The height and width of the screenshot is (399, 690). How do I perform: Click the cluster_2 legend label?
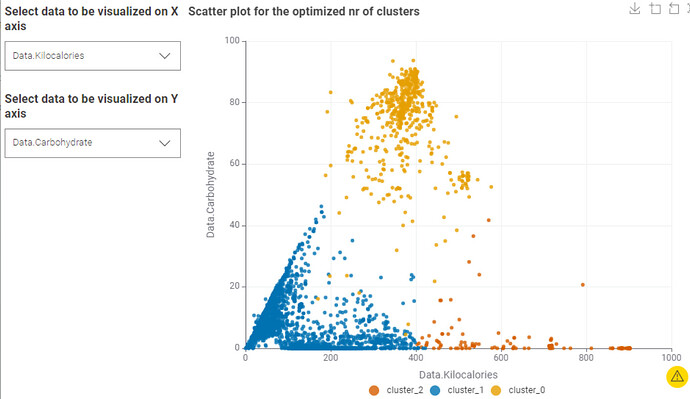click(405, 390)
